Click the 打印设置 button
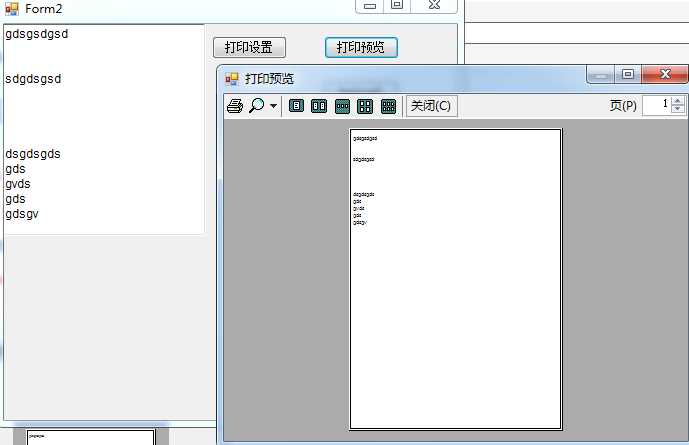This screenshot has height=445, width=689. coord(249,48)
